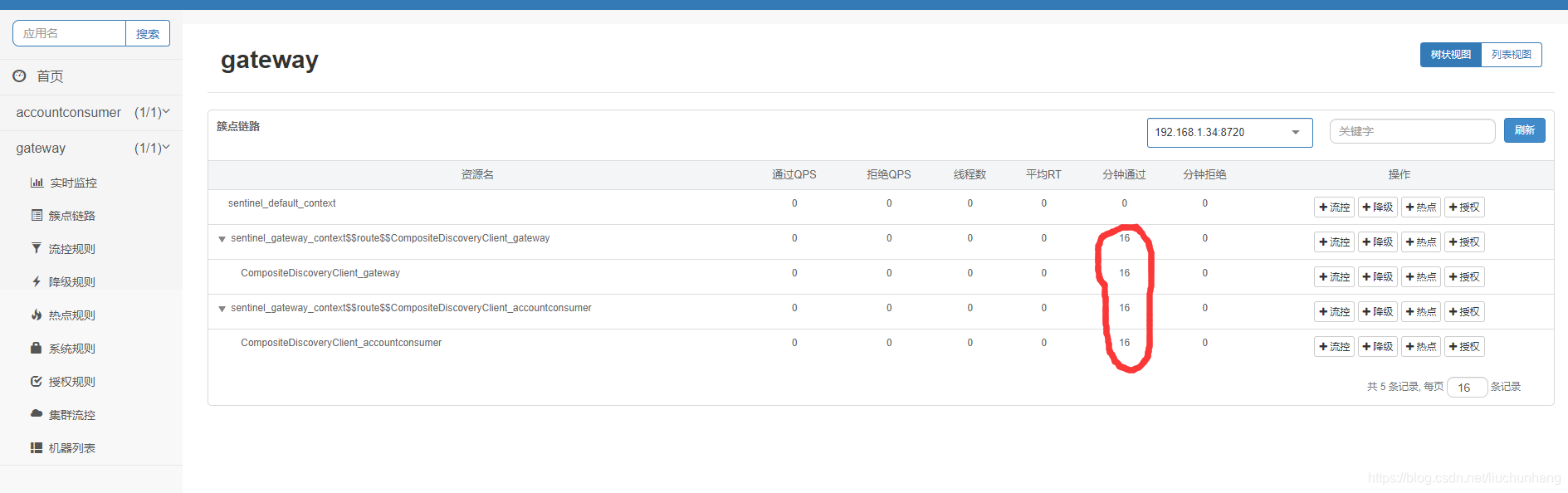Add 降级 rule for child CompositeDiscoveryClient_gateway resource
Screen dimensions: 1568x493
coord(1378,277)
